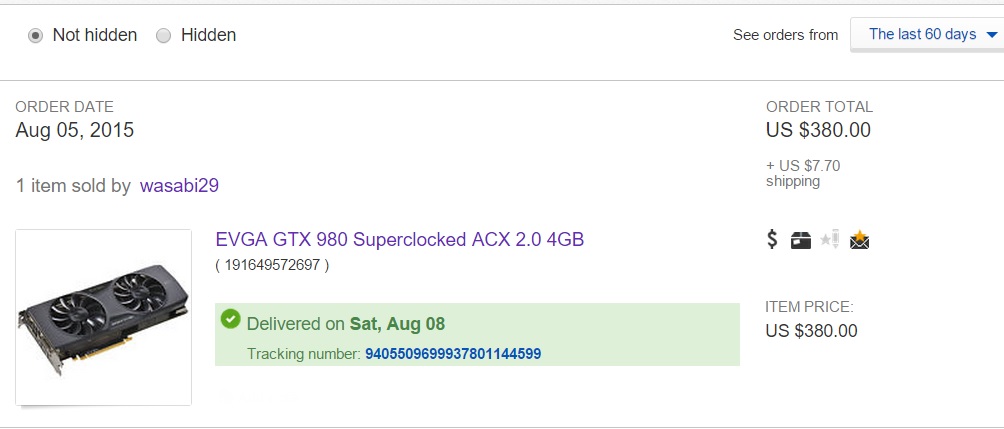
Task: Click the tracking number link
Action: [453, 354]
